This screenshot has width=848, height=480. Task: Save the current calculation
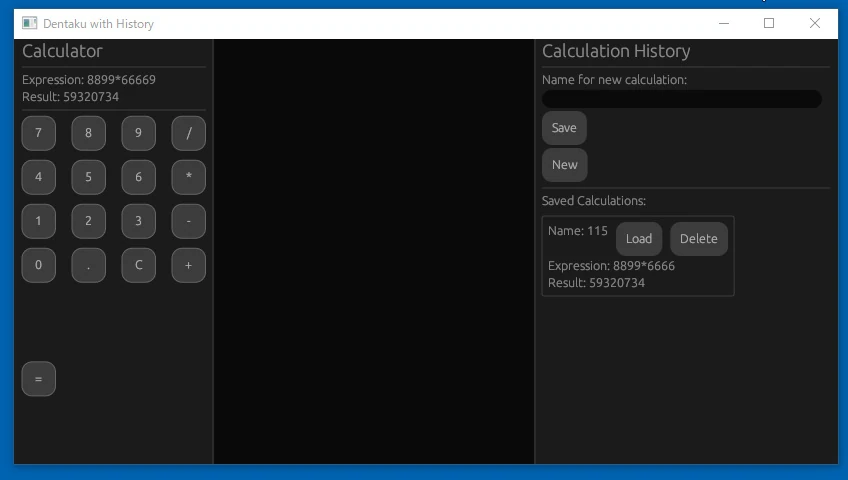[564, 128]
